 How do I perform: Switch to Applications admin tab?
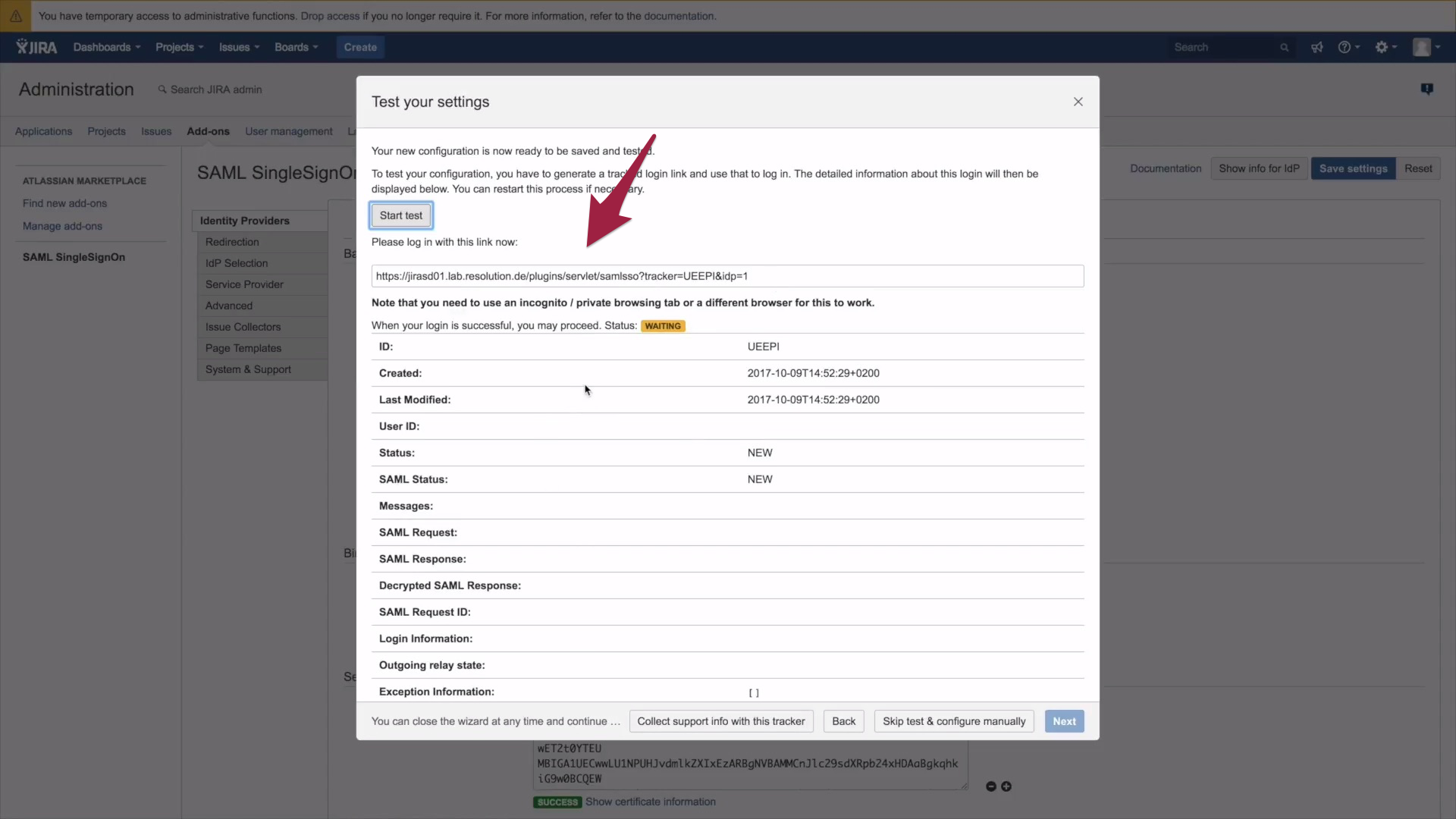tap(43, 131)
